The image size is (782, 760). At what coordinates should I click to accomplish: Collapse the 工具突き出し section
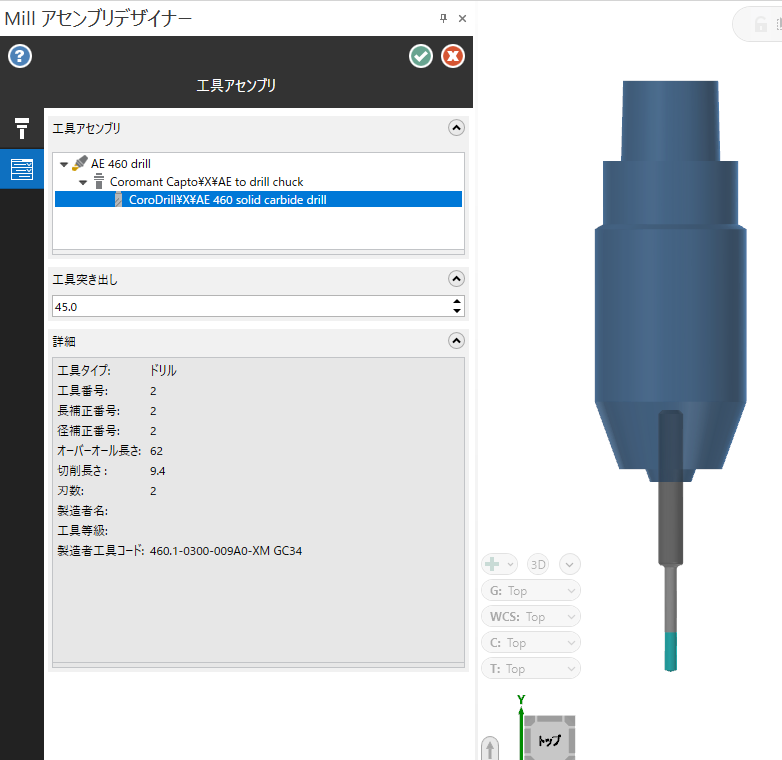(456, 278)
